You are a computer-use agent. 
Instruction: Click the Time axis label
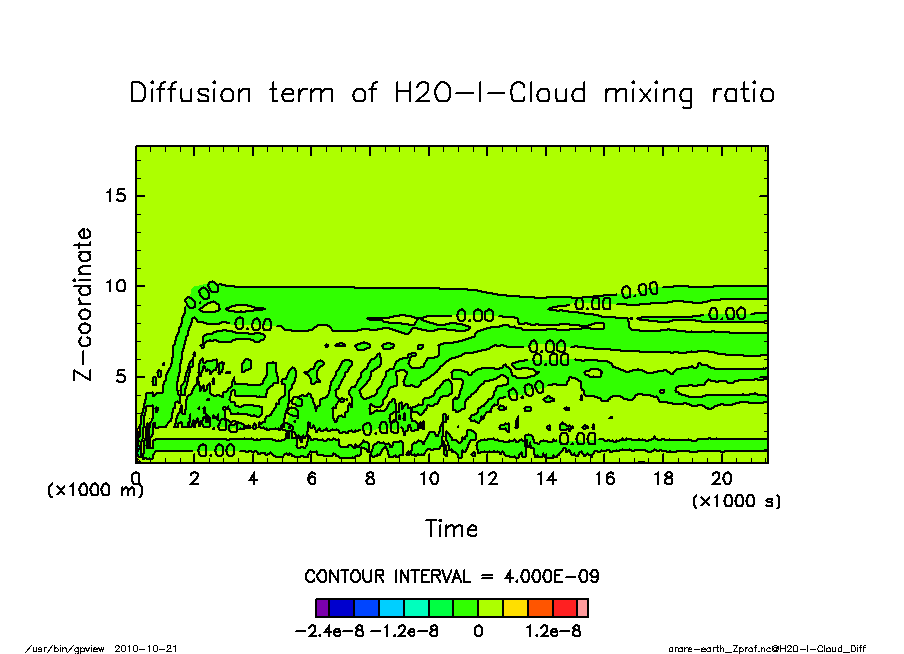pyautogui.click(x=451, y=528)
